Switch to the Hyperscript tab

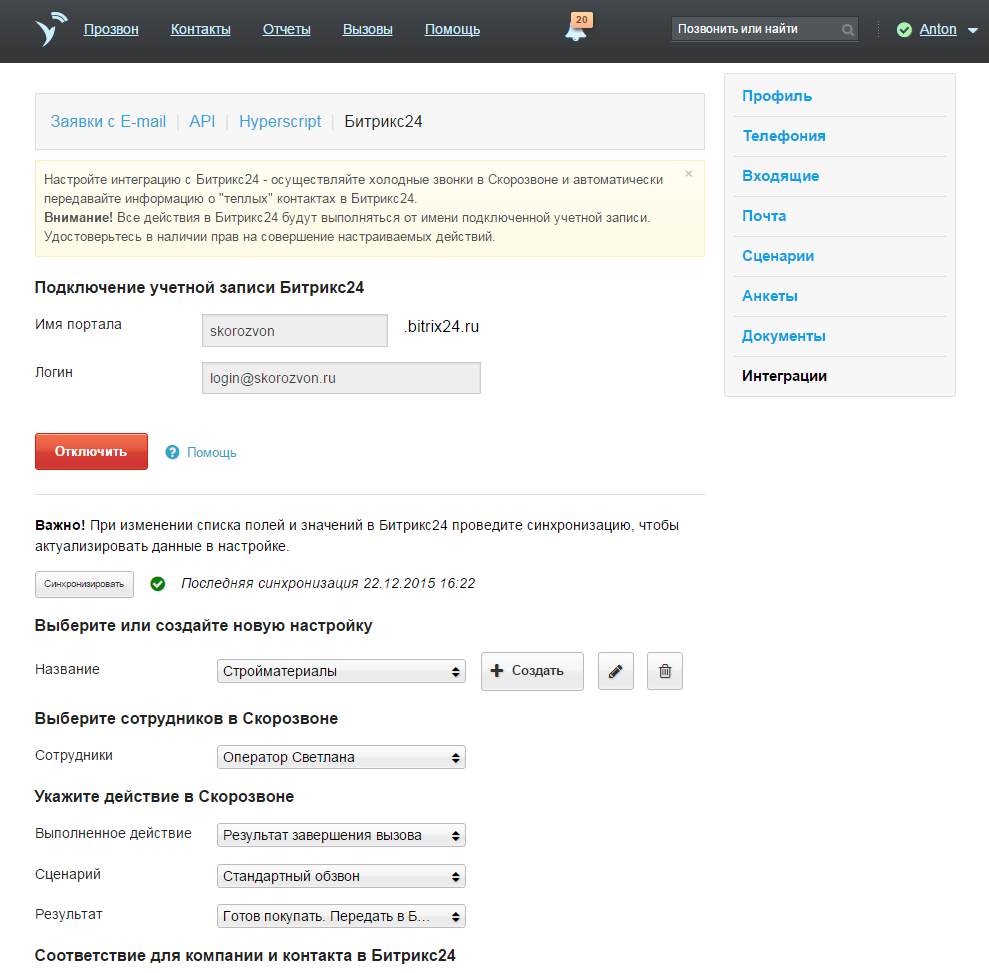280,121
